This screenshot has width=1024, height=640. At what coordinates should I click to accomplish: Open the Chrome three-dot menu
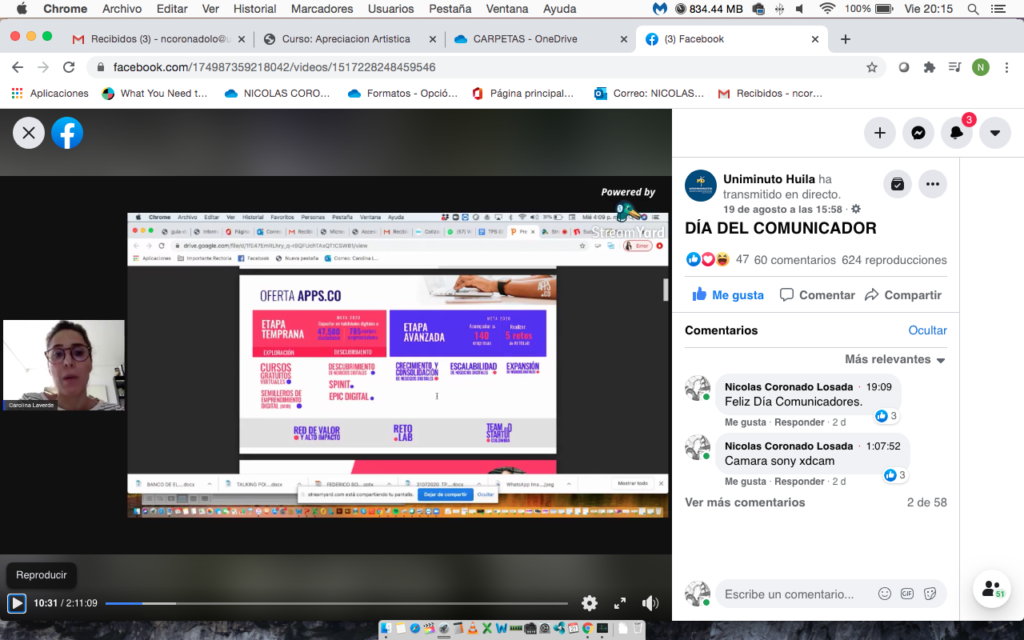(1006, 67)
